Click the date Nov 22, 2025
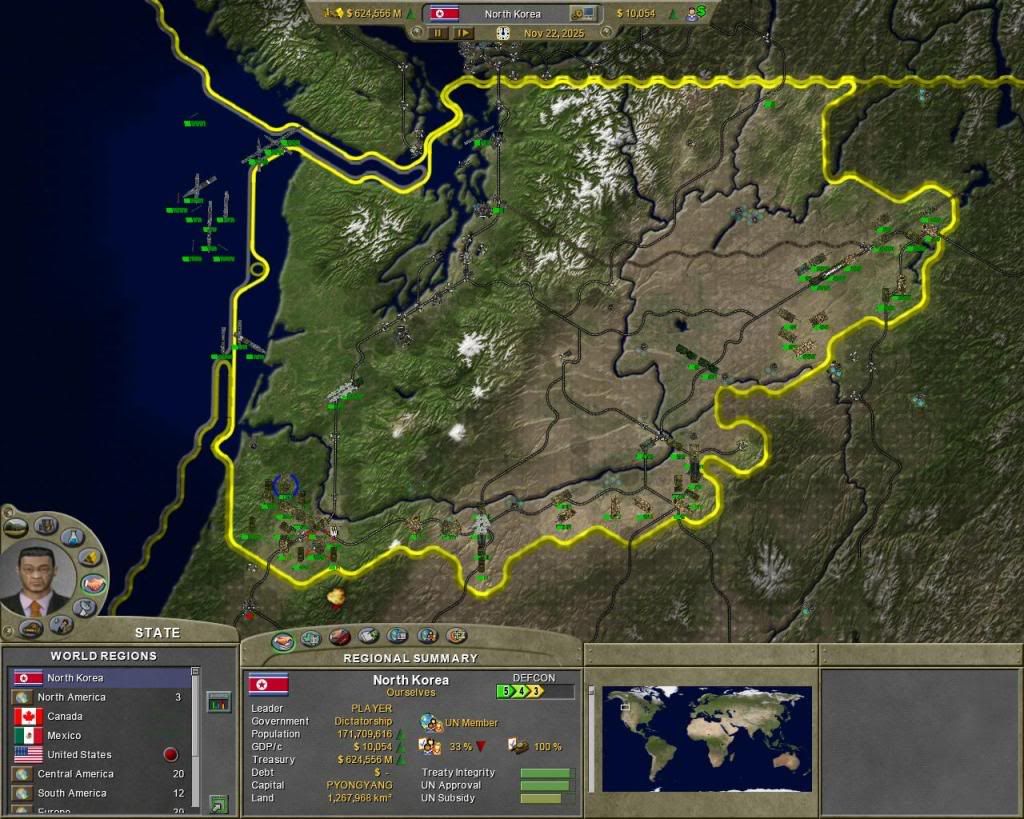This screenshot has width=1024, height=819. point(554,33)
